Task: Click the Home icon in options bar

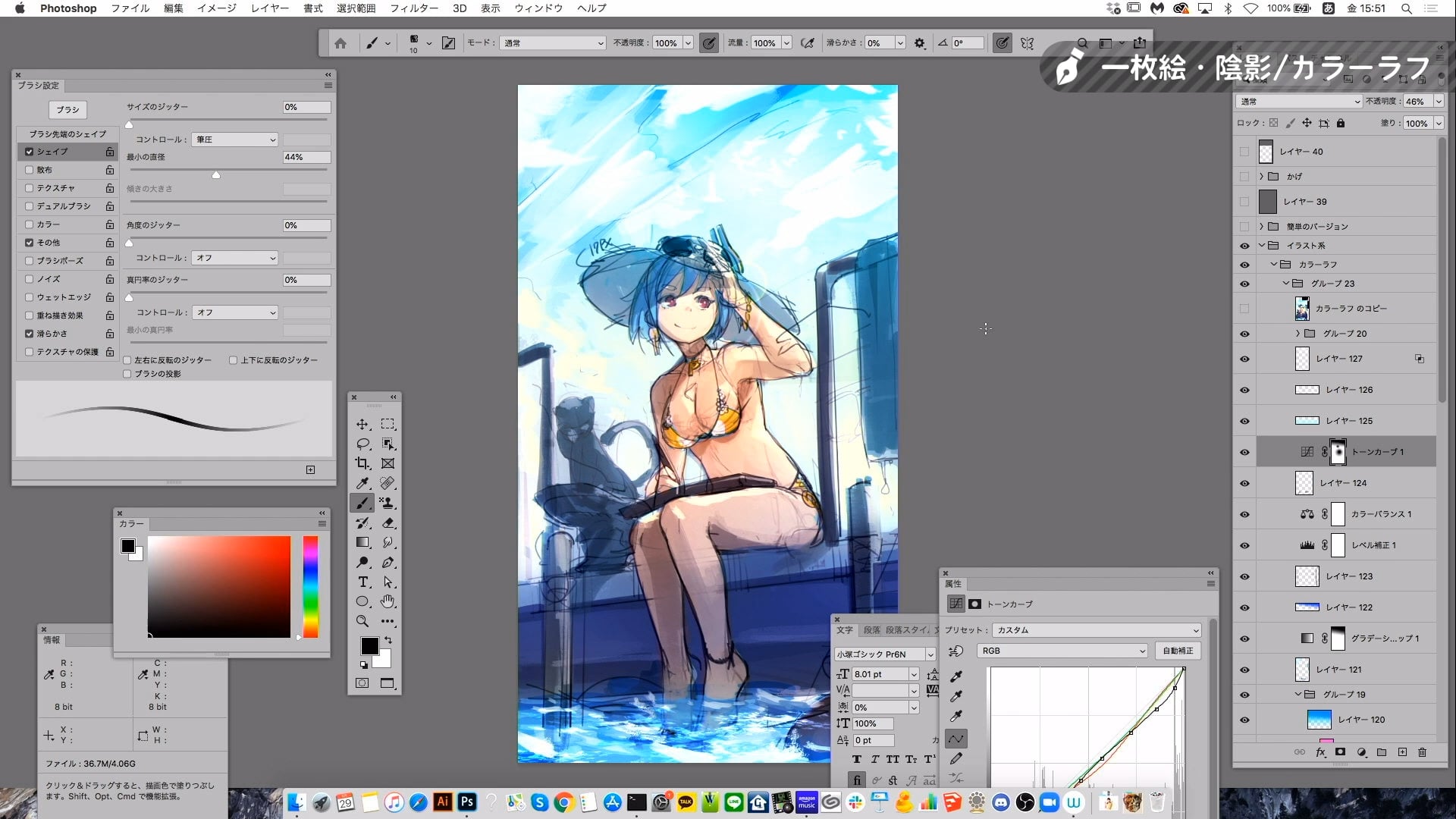Action: pos(340,43)
